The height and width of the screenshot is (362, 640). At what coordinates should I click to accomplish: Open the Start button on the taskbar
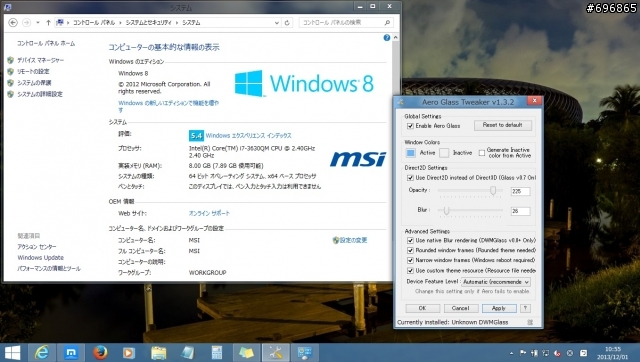point(12,352)
